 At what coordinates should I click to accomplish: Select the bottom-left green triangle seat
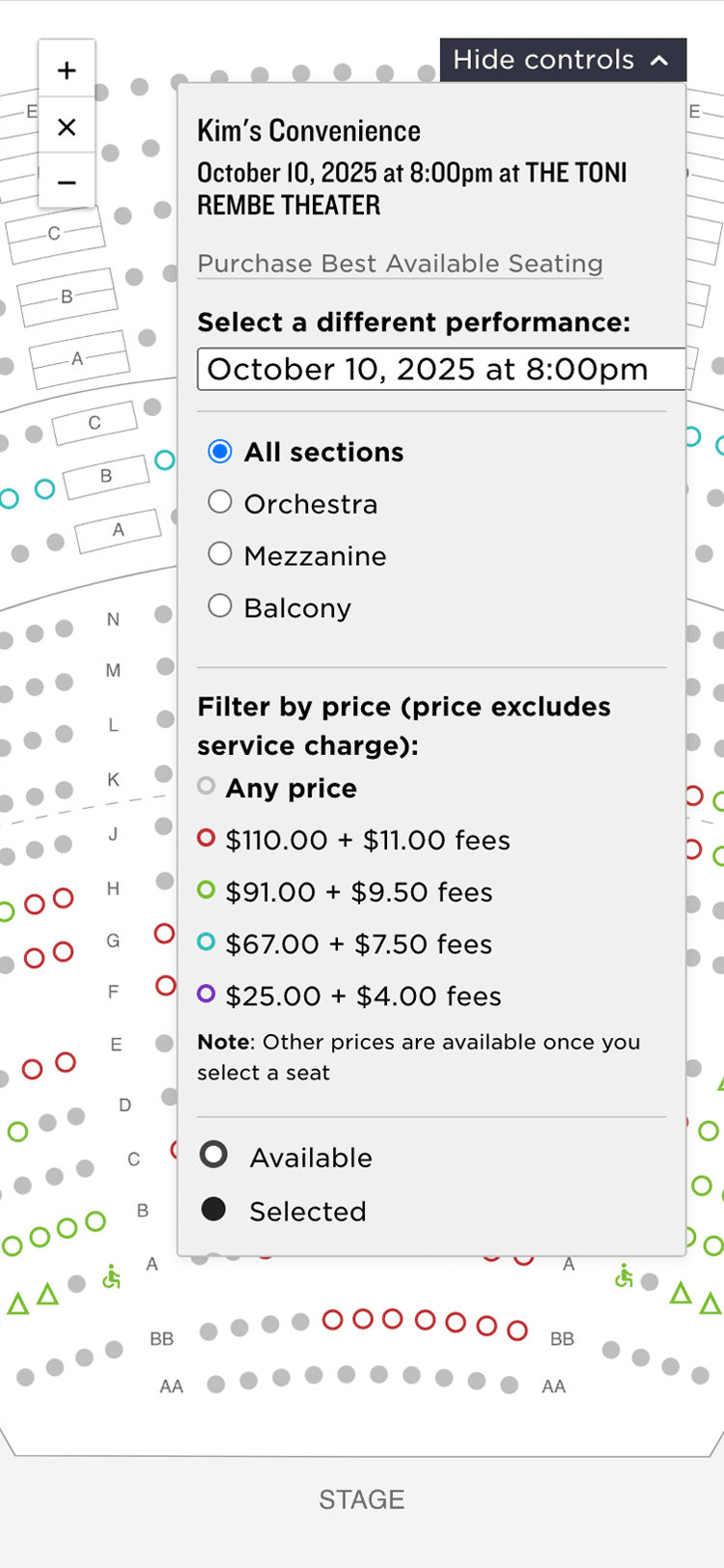click(x=18, y=1304)
